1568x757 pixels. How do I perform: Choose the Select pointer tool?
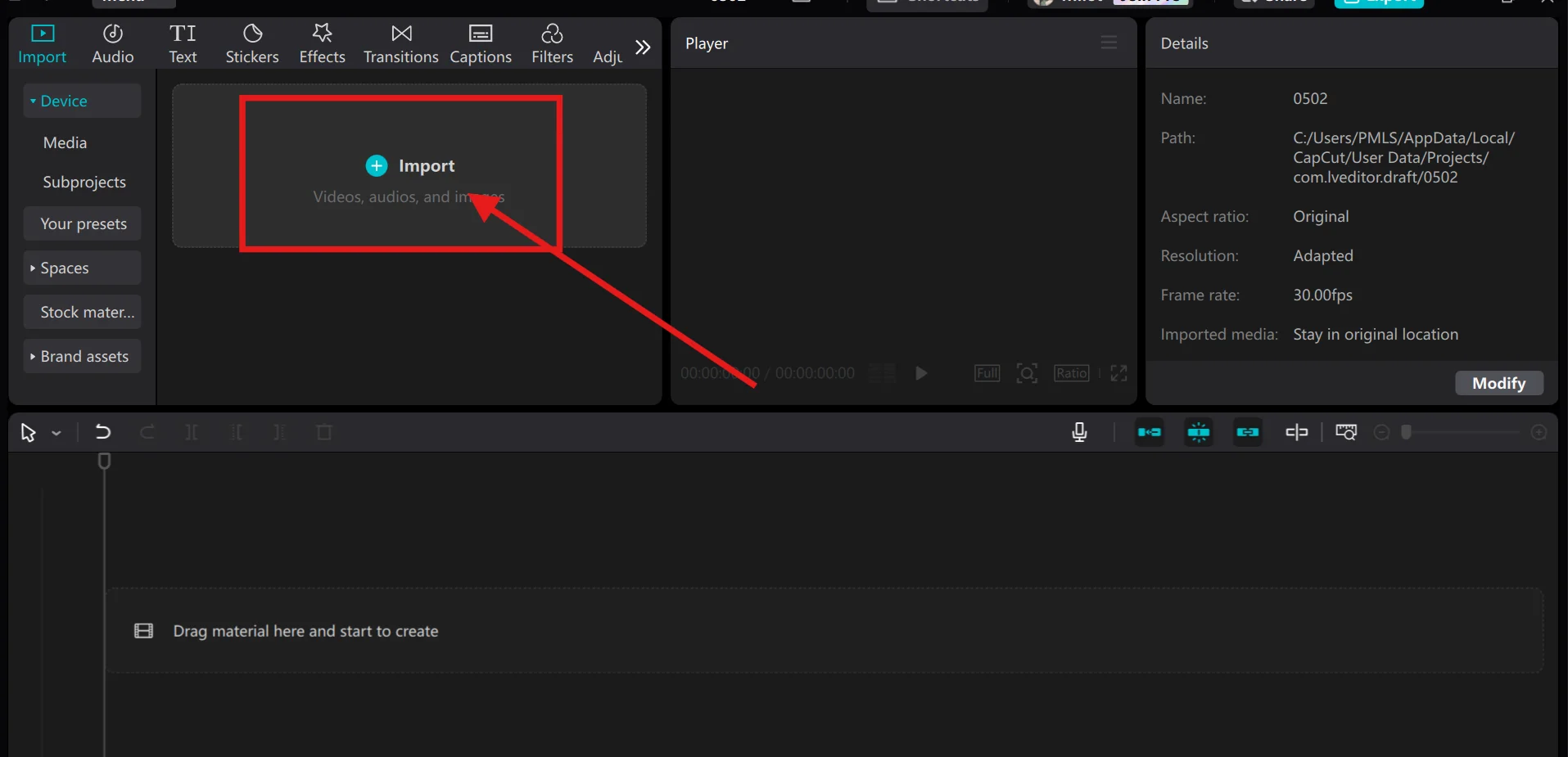coord(28,432)
